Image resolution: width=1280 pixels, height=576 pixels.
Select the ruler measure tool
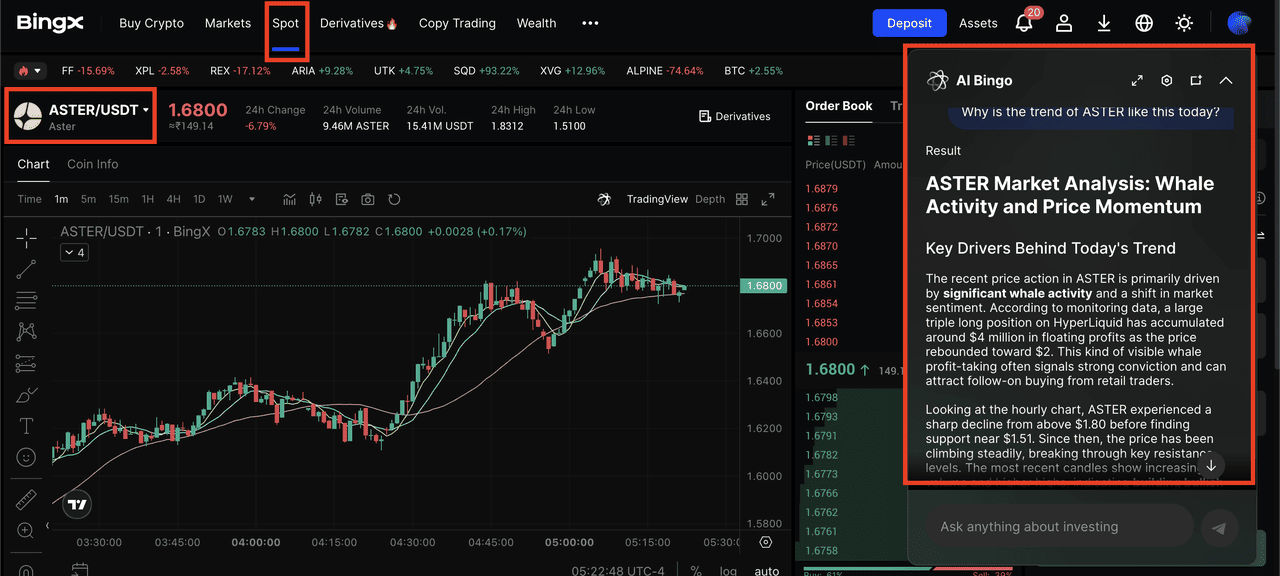click(27, 499)
